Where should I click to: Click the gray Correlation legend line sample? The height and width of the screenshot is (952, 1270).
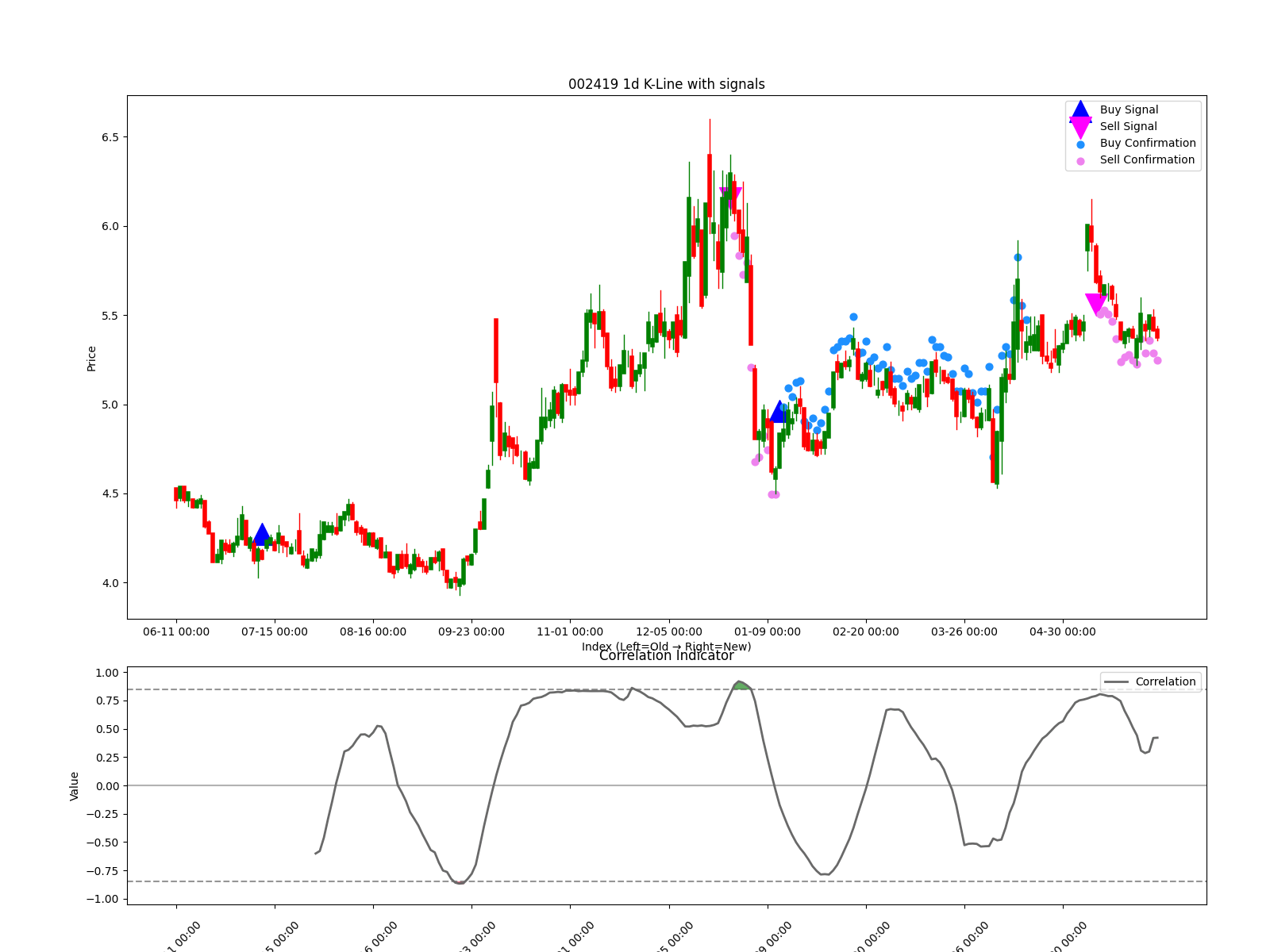click(1116, 682)
